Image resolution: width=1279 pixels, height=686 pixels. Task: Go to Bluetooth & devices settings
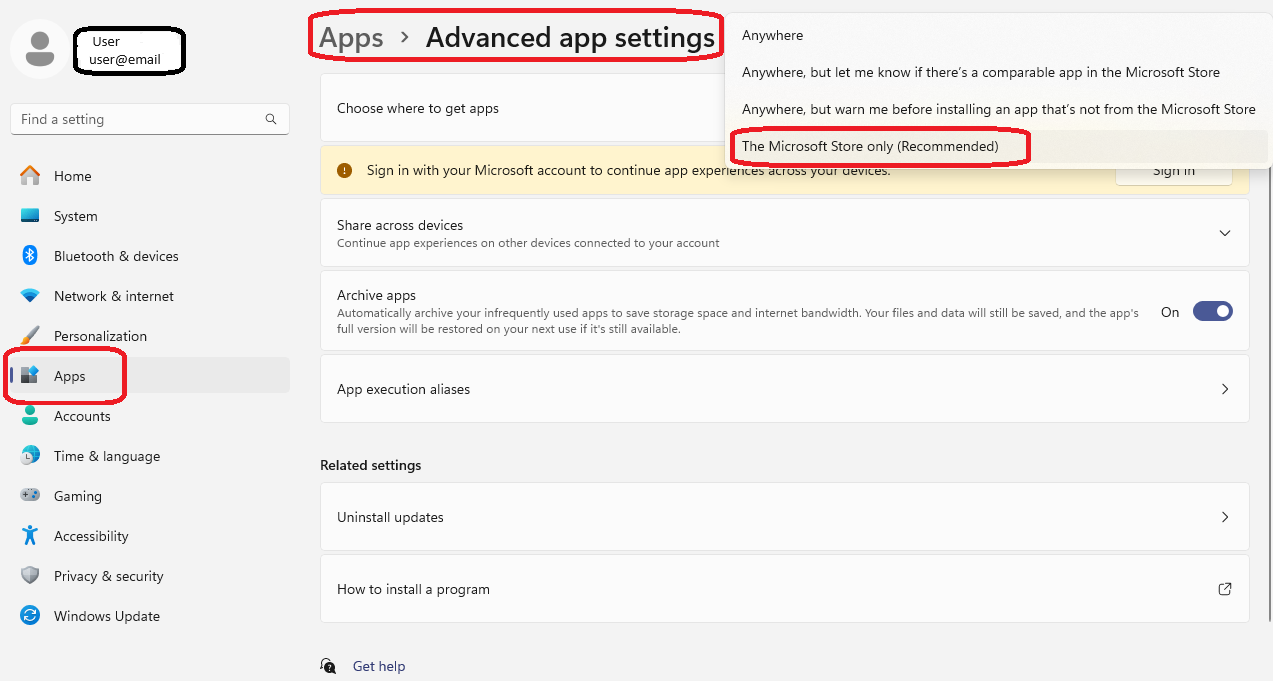(150, 256)
